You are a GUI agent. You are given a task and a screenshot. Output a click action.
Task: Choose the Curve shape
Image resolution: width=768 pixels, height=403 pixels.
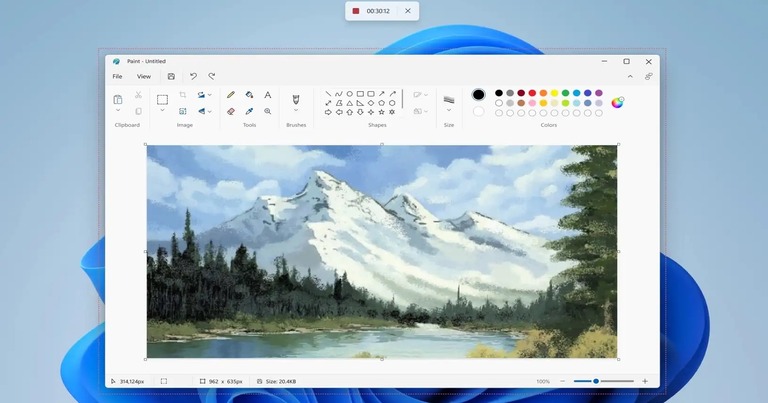(x=339, y=94)
